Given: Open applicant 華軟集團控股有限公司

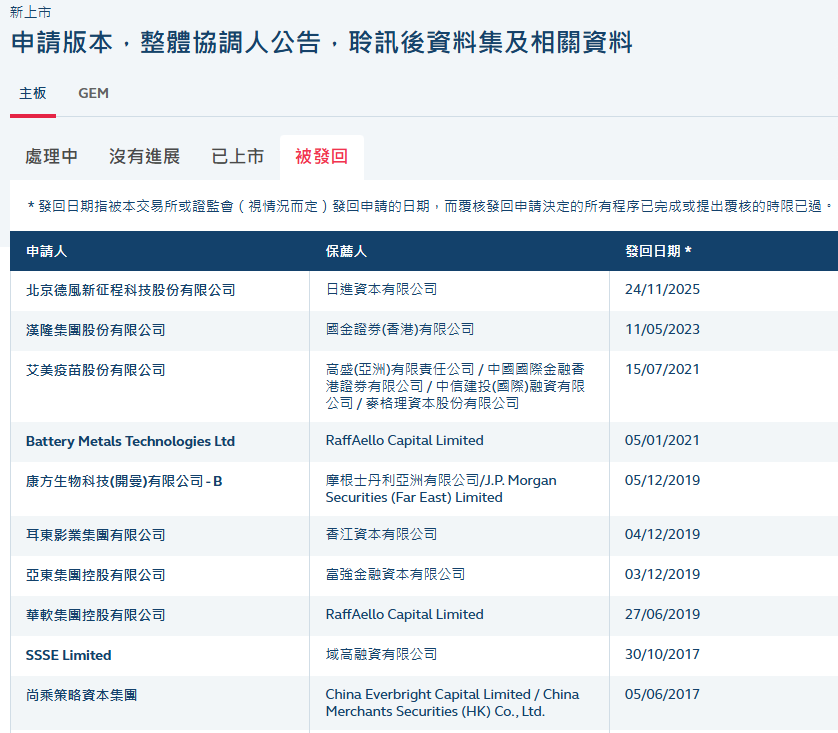Looking at the screenshot, I should tap(96, 615).
